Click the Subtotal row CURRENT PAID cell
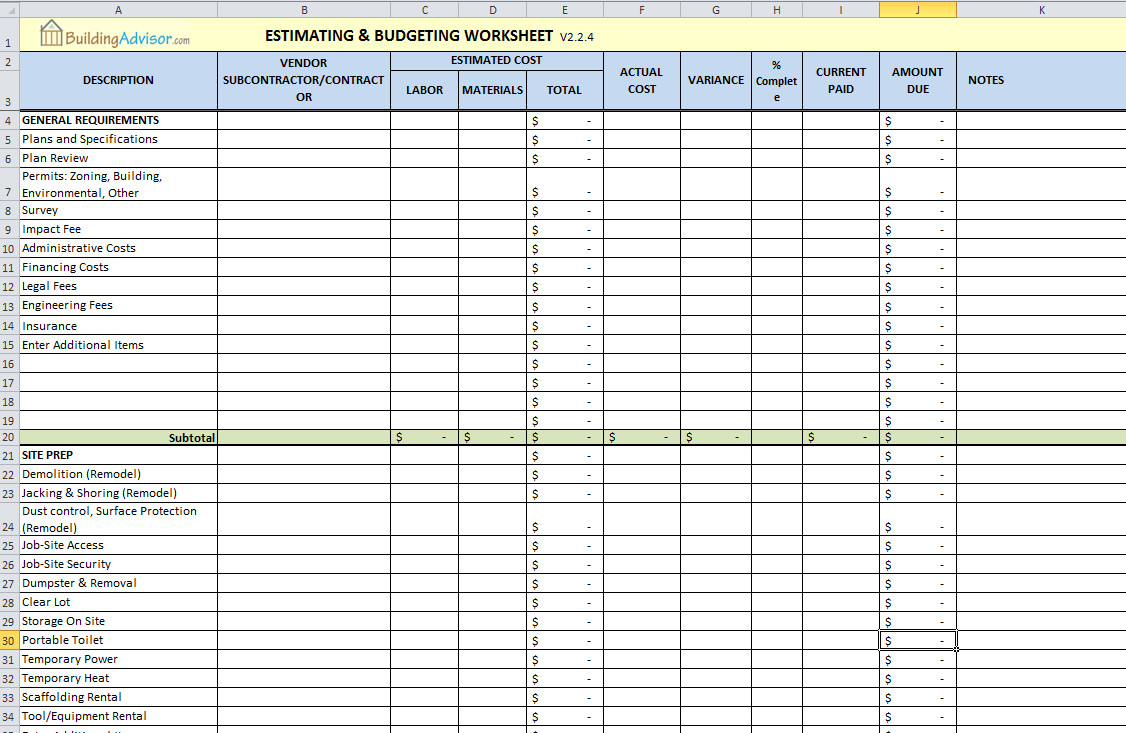Screen dimensions: 1126x733 click(840, 437)
